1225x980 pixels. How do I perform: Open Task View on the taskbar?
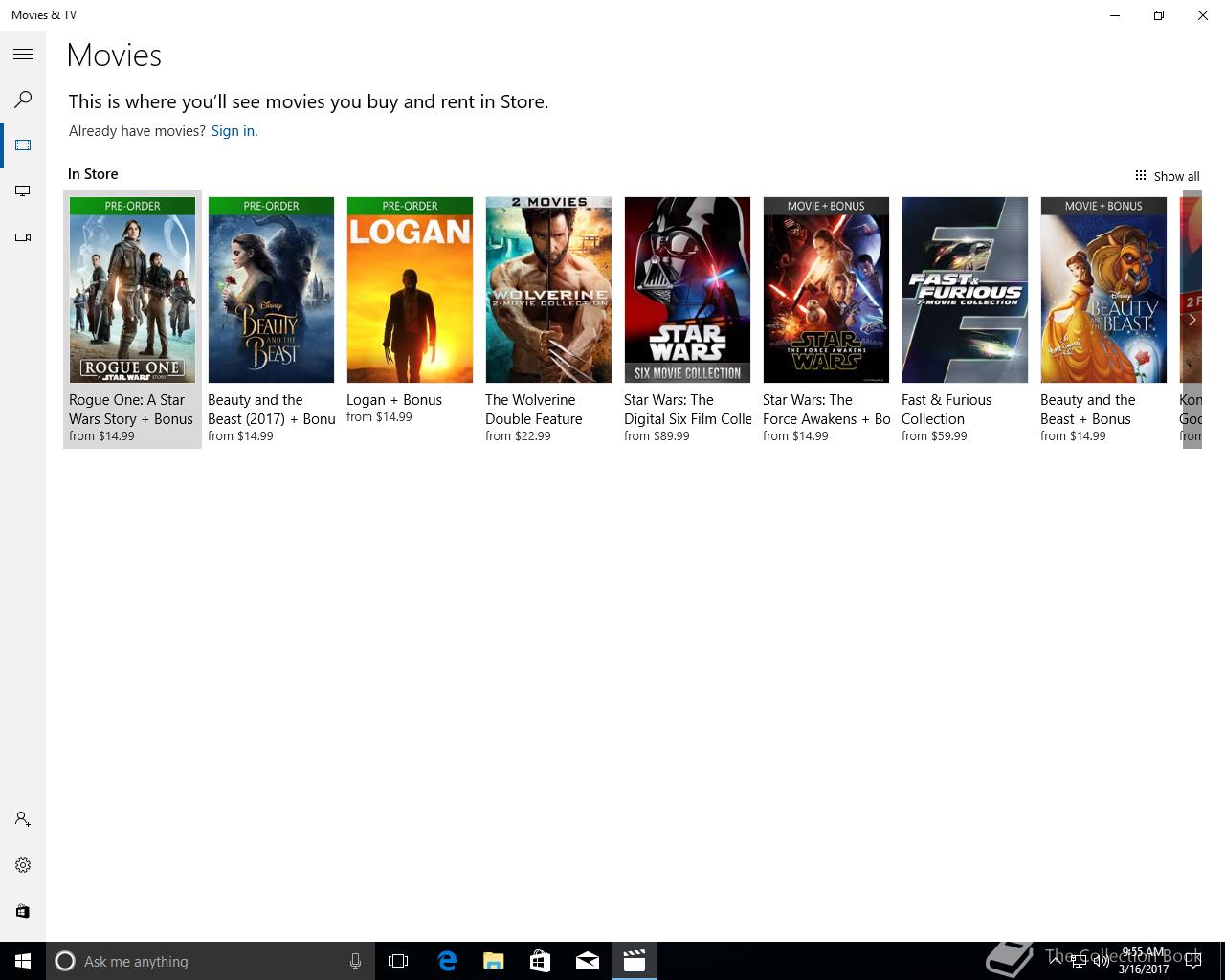click(x=398, y=961)
